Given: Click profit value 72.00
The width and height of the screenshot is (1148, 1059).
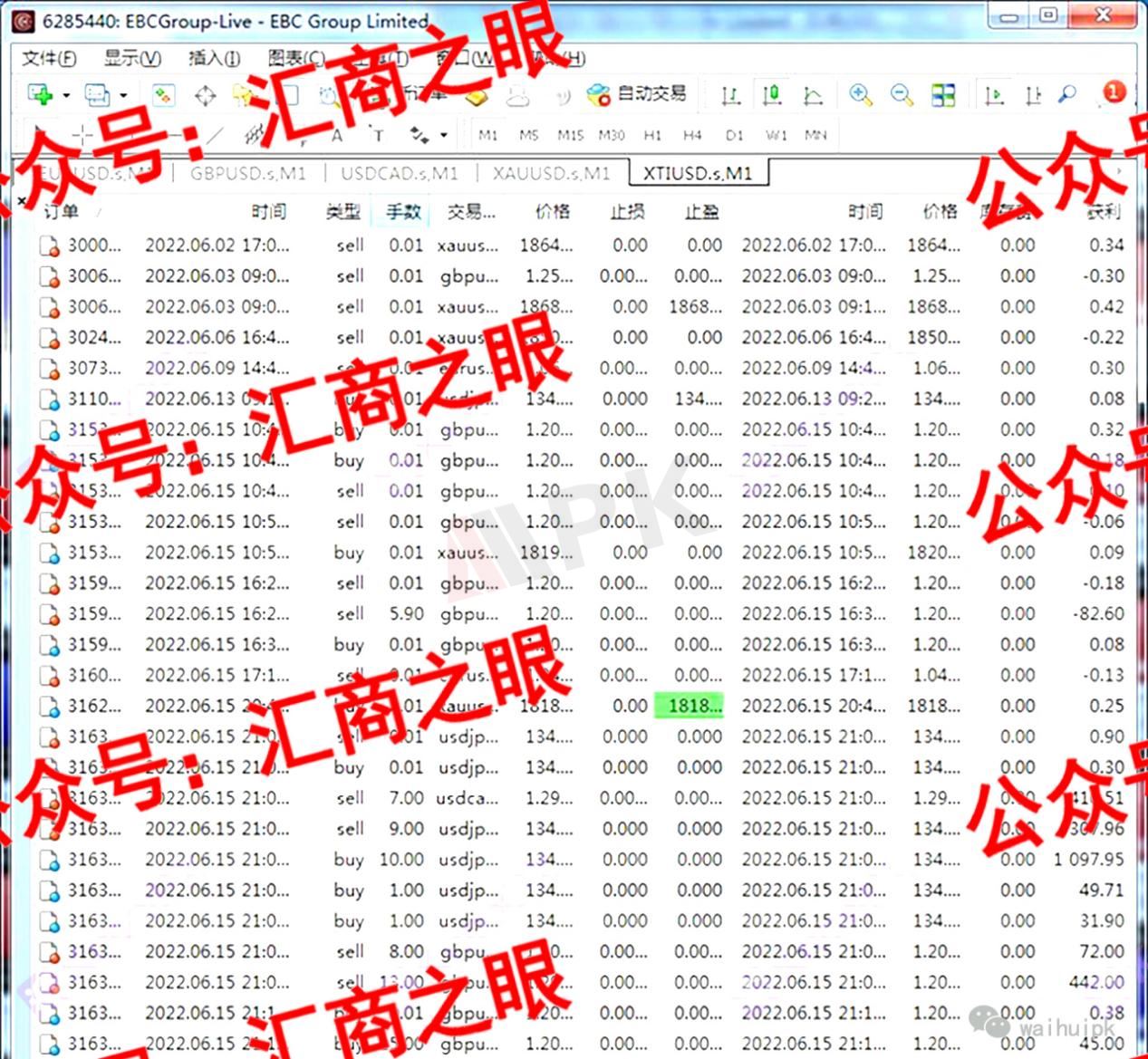Looking at the screenshot, I should [x=1101, y=952].
